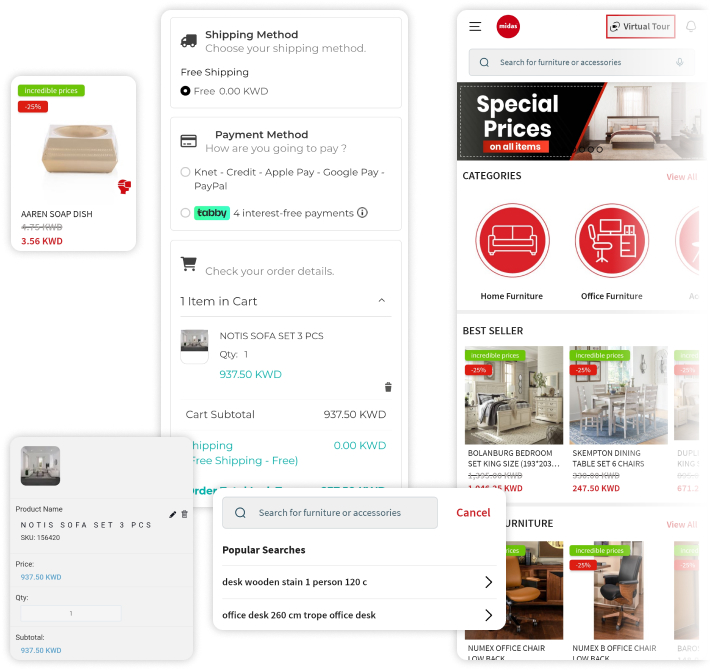Viewport: 710px width, 670px height.
Task: Click View All next to Categories
Action: coord(681,177)
